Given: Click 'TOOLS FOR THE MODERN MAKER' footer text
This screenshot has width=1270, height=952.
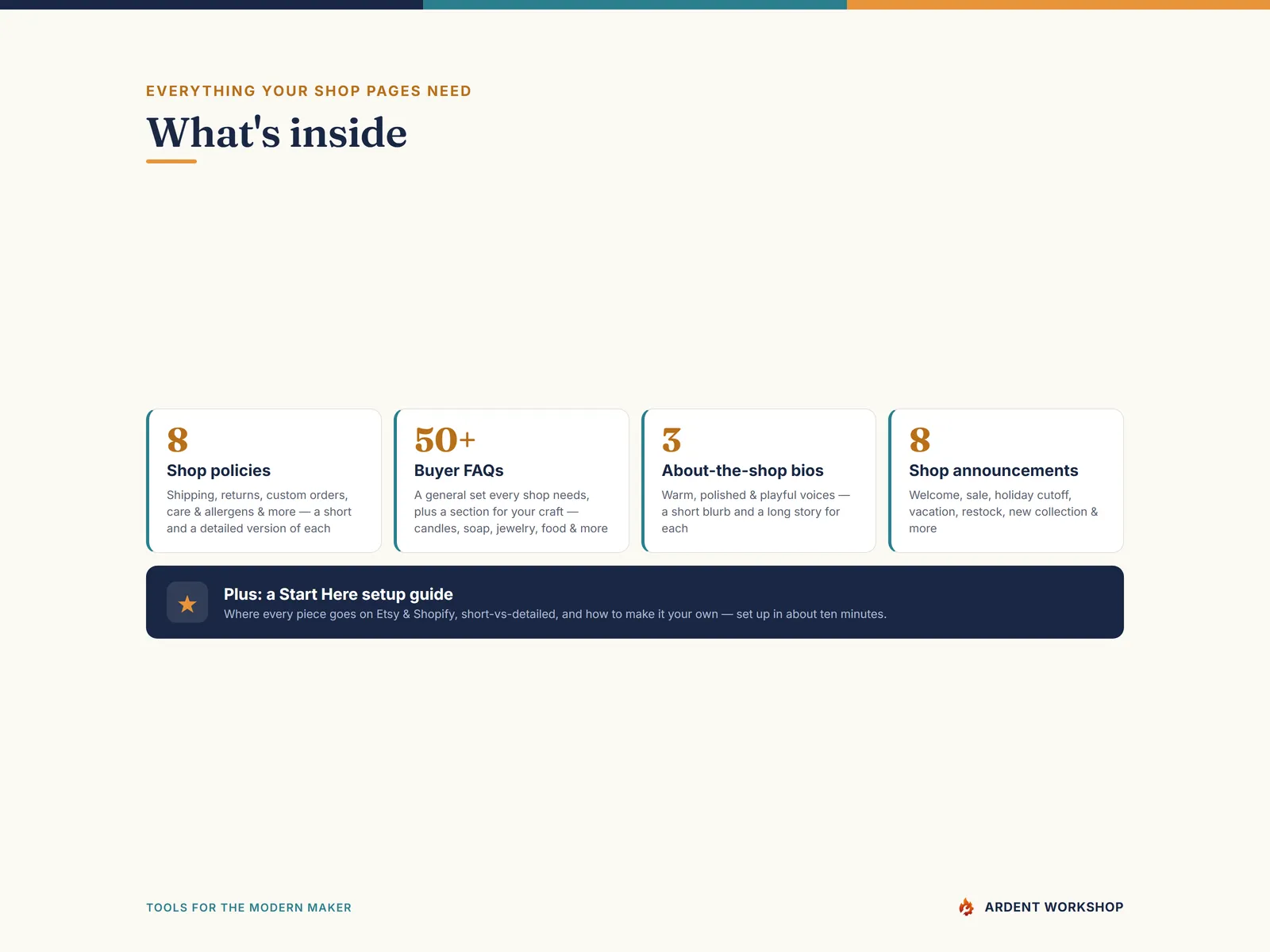Looking at the screenshot, I should tap(248, 908).
